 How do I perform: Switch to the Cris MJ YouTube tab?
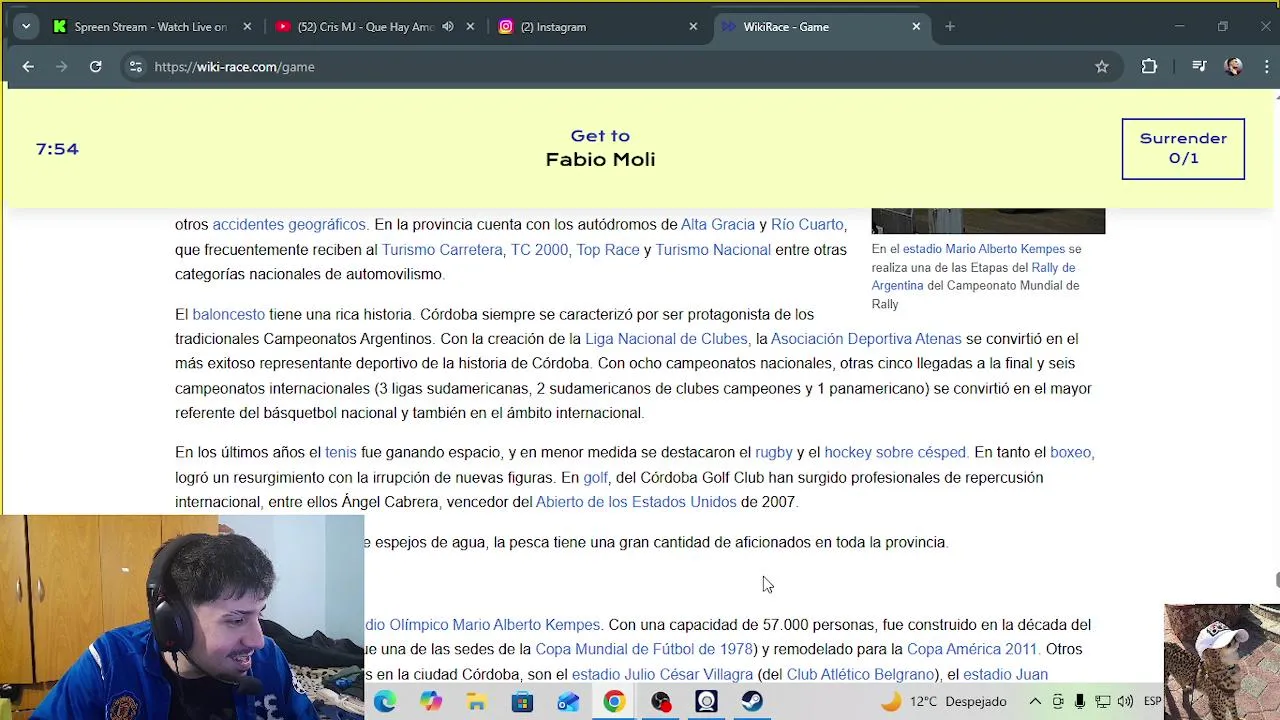click(x=376, y=27)
